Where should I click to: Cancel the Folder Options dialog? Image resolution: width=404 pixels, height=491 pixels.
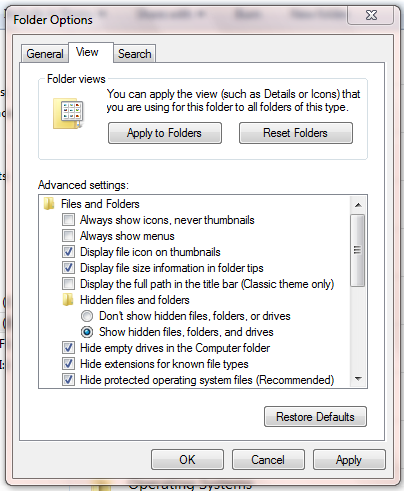(268, 460)
